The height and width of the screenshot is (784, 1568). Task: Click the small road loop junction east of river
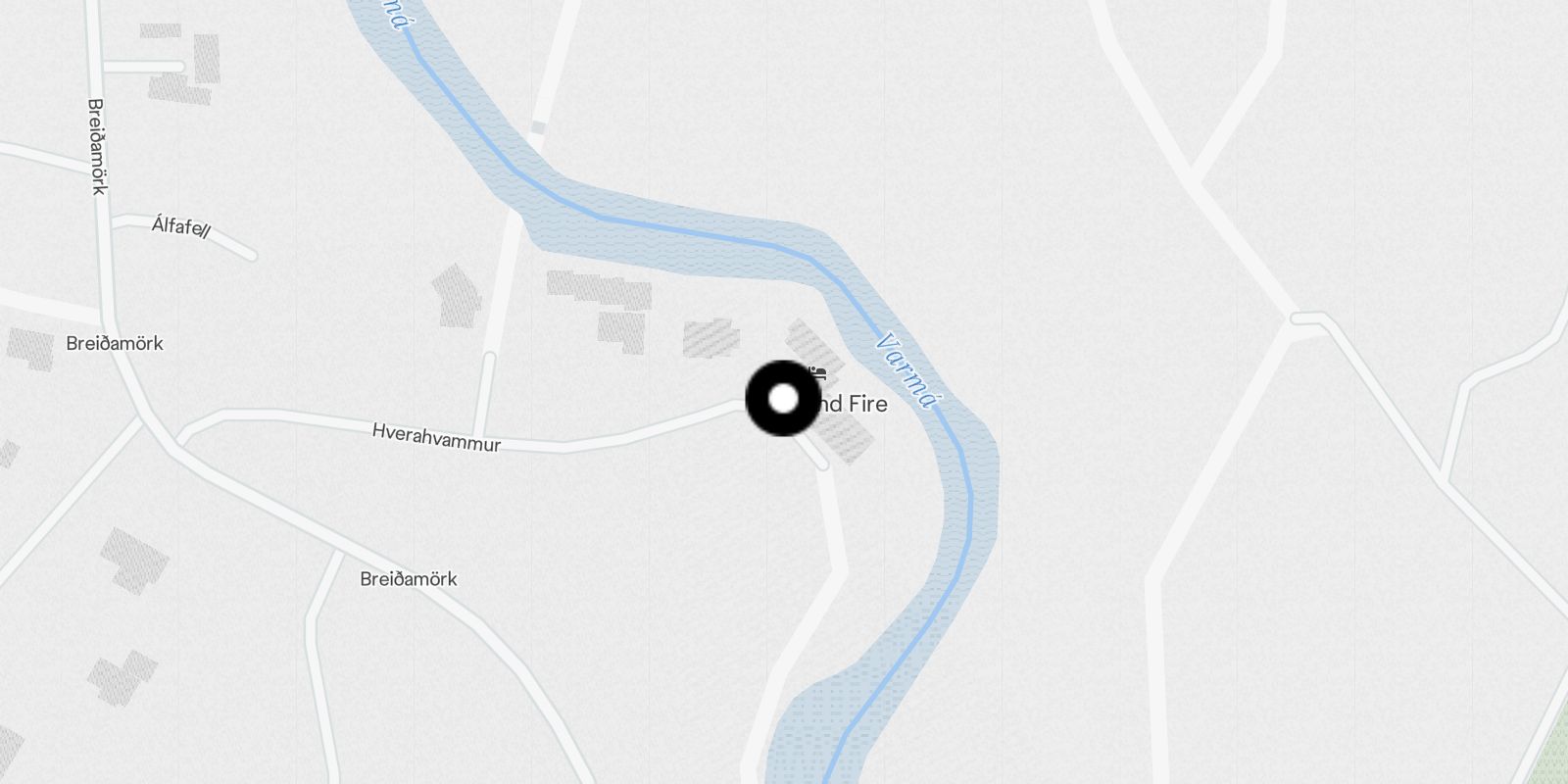point(1308,318)
